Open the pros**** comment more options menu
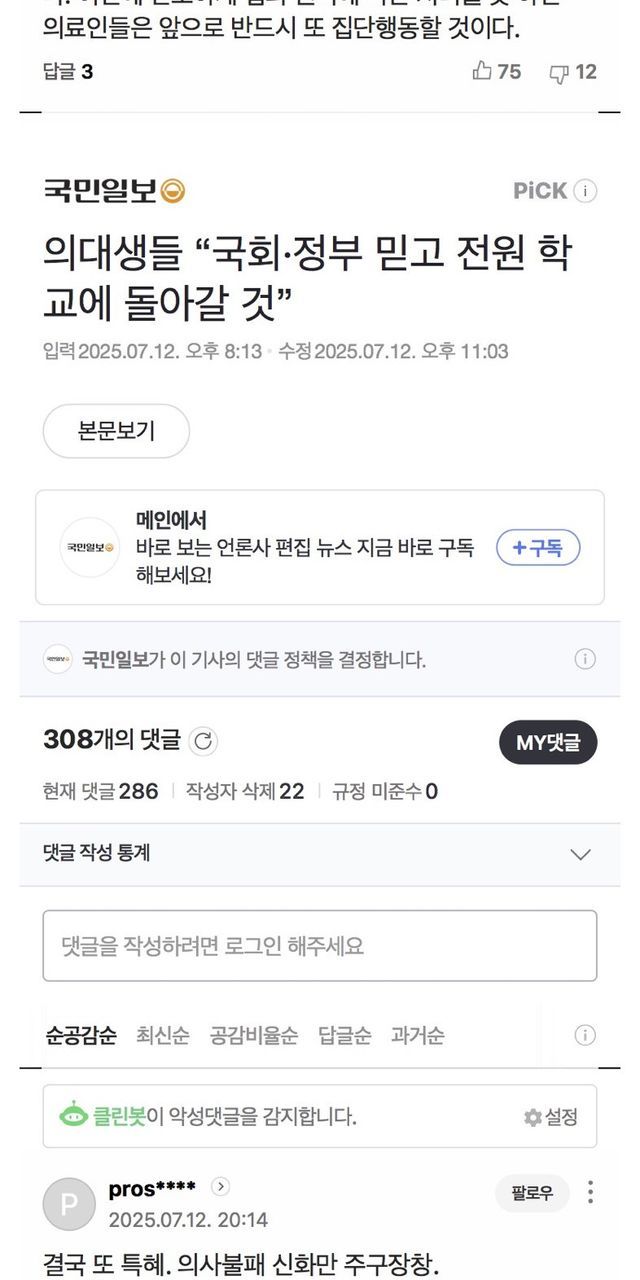Viewport: 640px width, 1280px height. coord(591,1192)
